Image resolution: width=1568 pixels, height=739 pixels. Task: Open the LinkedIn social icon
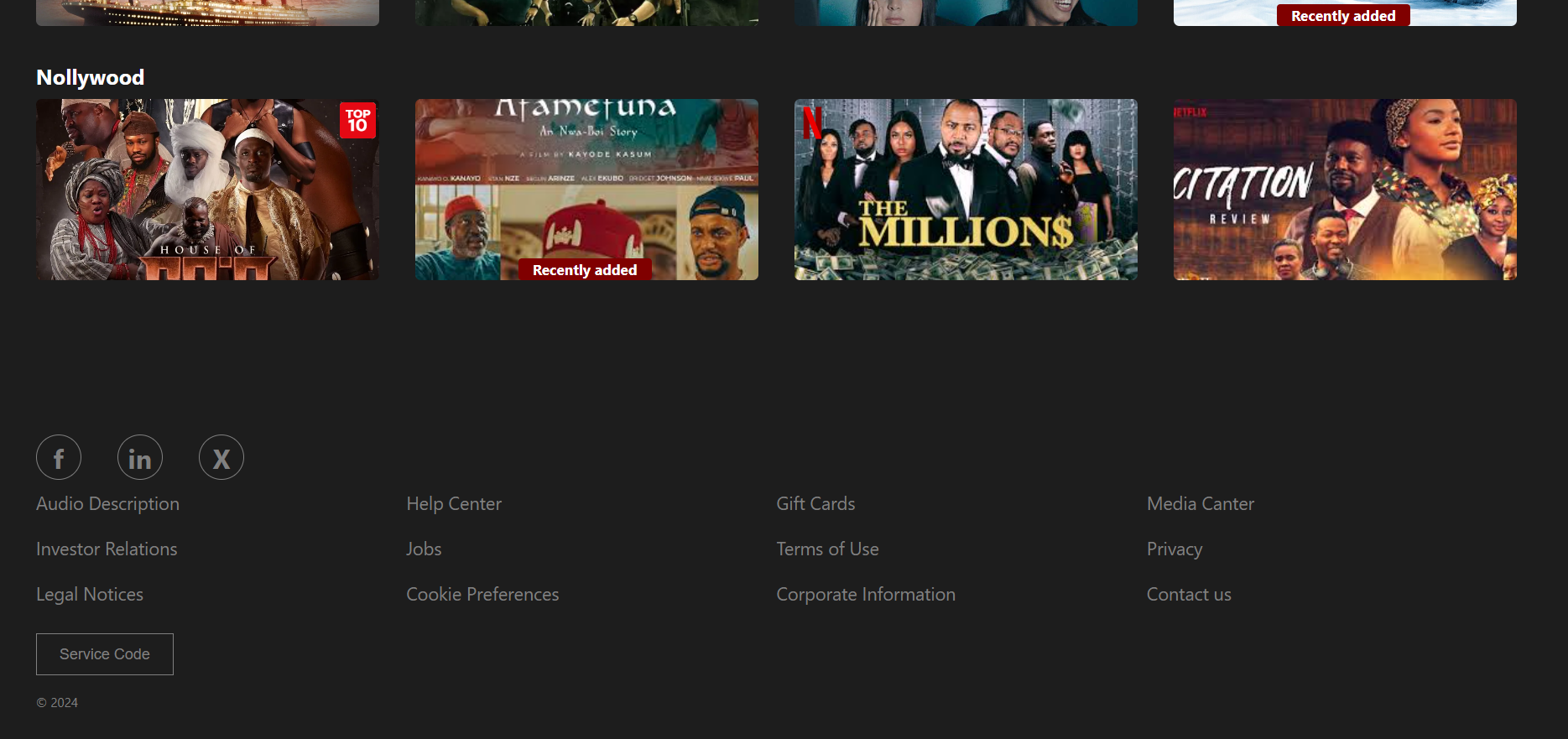(140, 457)
